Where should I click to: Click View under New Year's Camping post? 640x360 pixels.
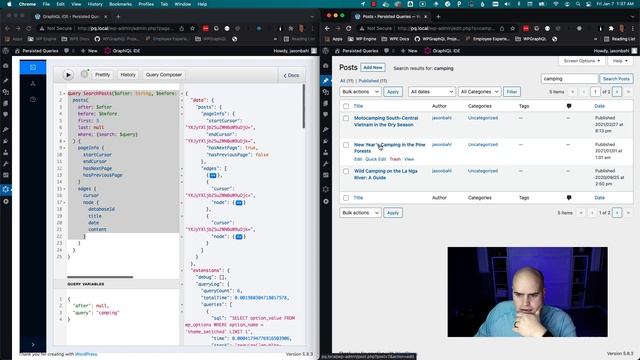pyautogui.click(x=409, y=159)
